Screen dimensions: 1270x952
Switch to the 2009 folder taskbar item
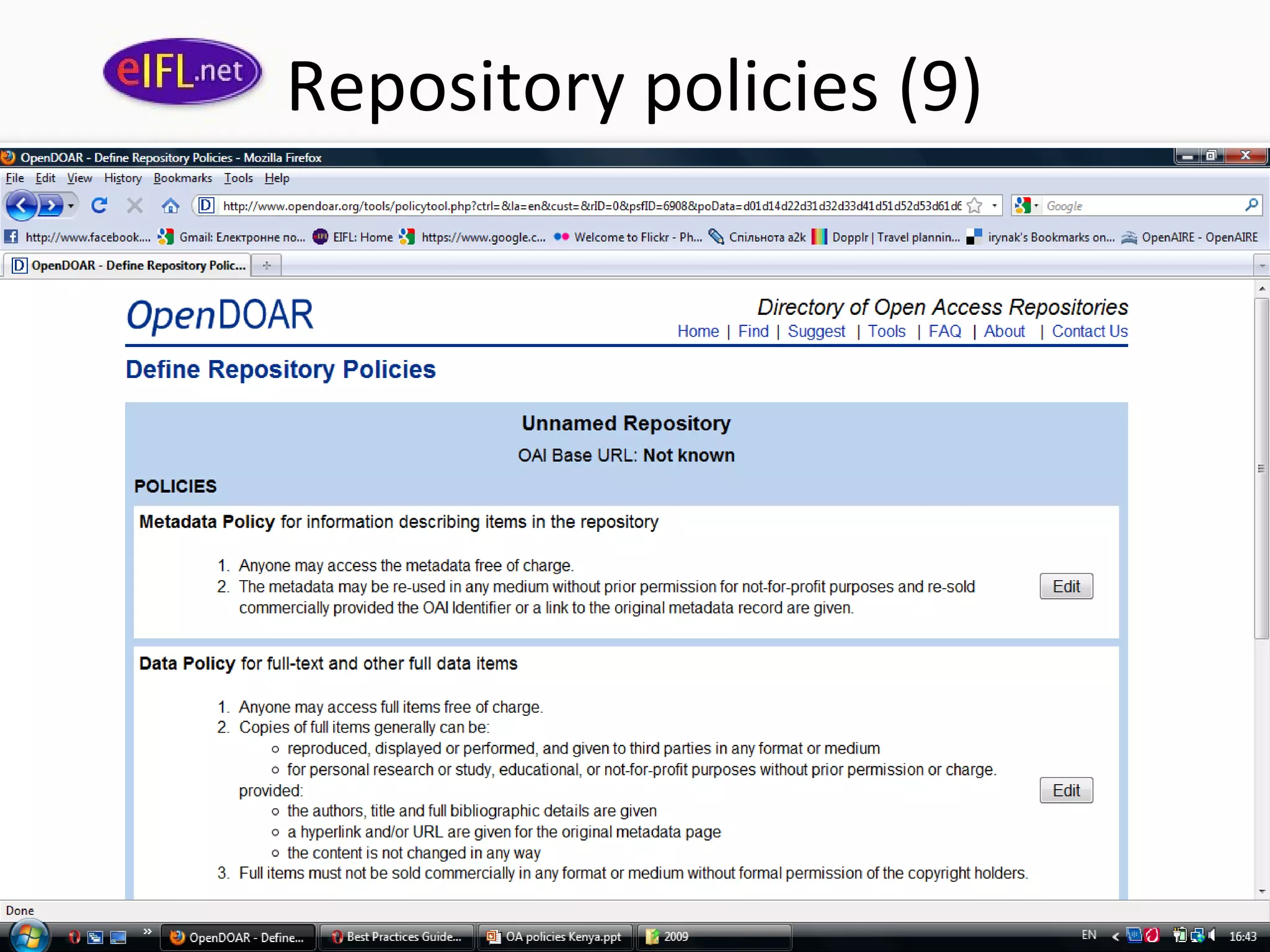(x=714, y=937)
